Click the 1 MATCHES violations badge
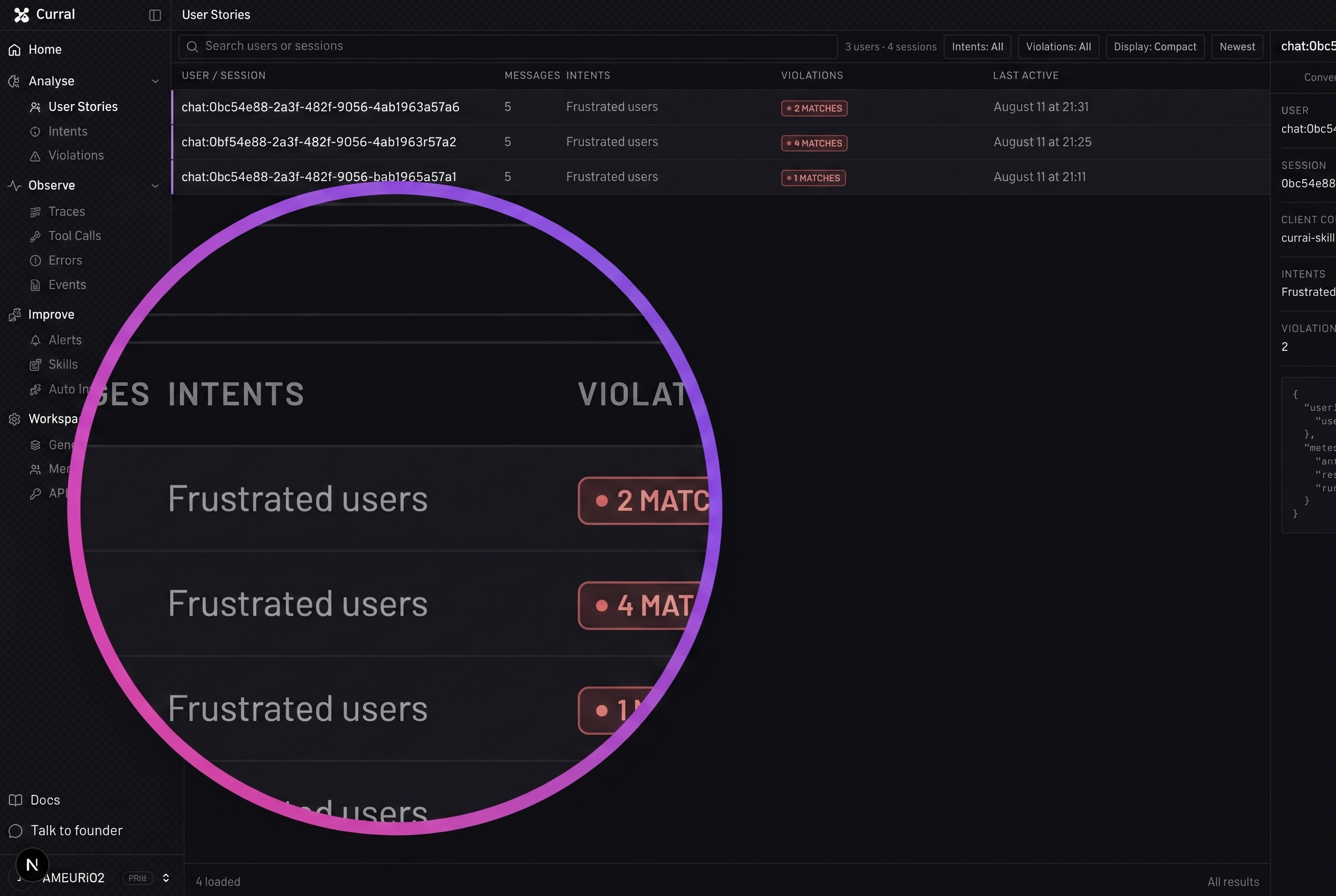 click(813, 178)
